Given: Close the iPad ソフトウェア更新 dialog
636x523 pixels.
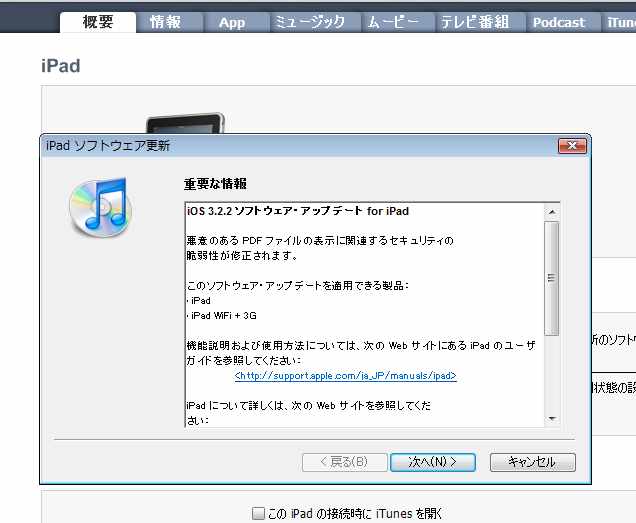Looking at the screenshot, I should tap(572, 146).
